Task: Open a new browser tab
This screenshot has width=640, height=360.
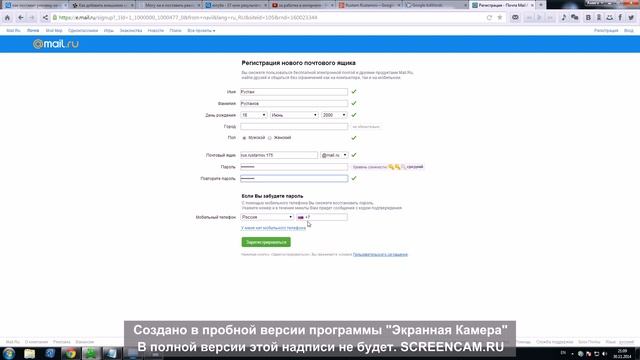Action: [x=541, y=5]
